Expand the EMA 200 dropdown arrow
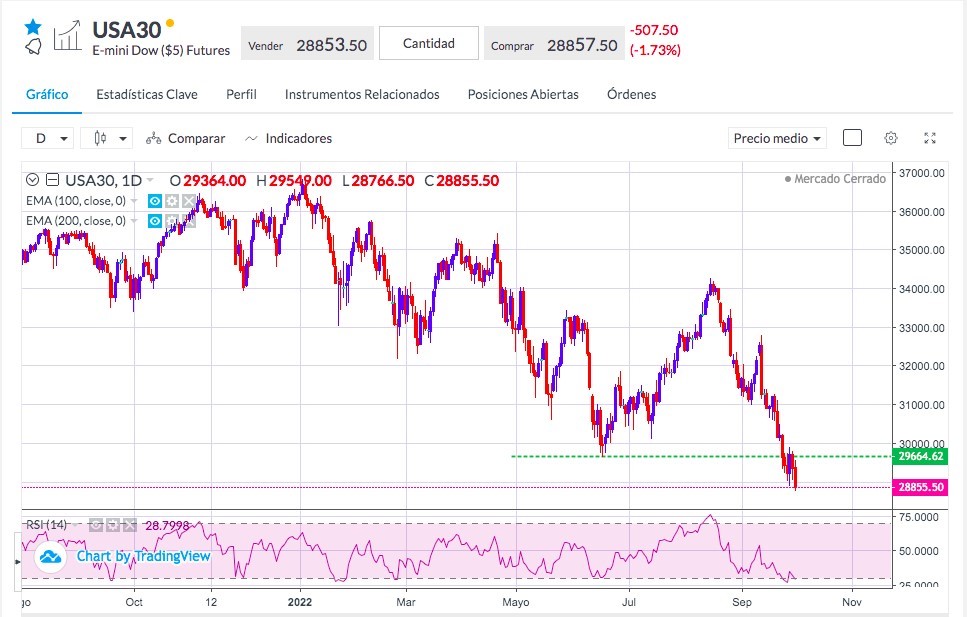 134,221
